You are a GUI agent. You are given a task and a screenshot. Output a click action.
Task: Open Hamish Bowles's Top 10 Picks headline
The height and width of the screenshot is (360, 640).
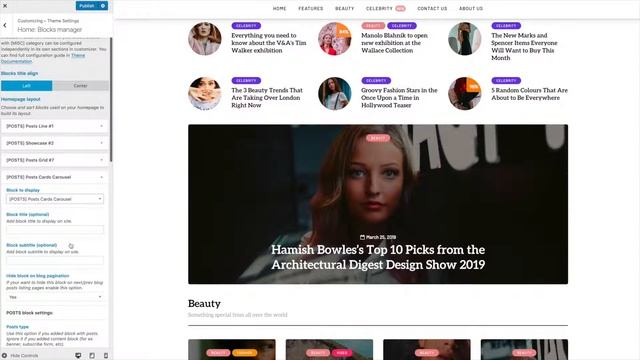378,257
